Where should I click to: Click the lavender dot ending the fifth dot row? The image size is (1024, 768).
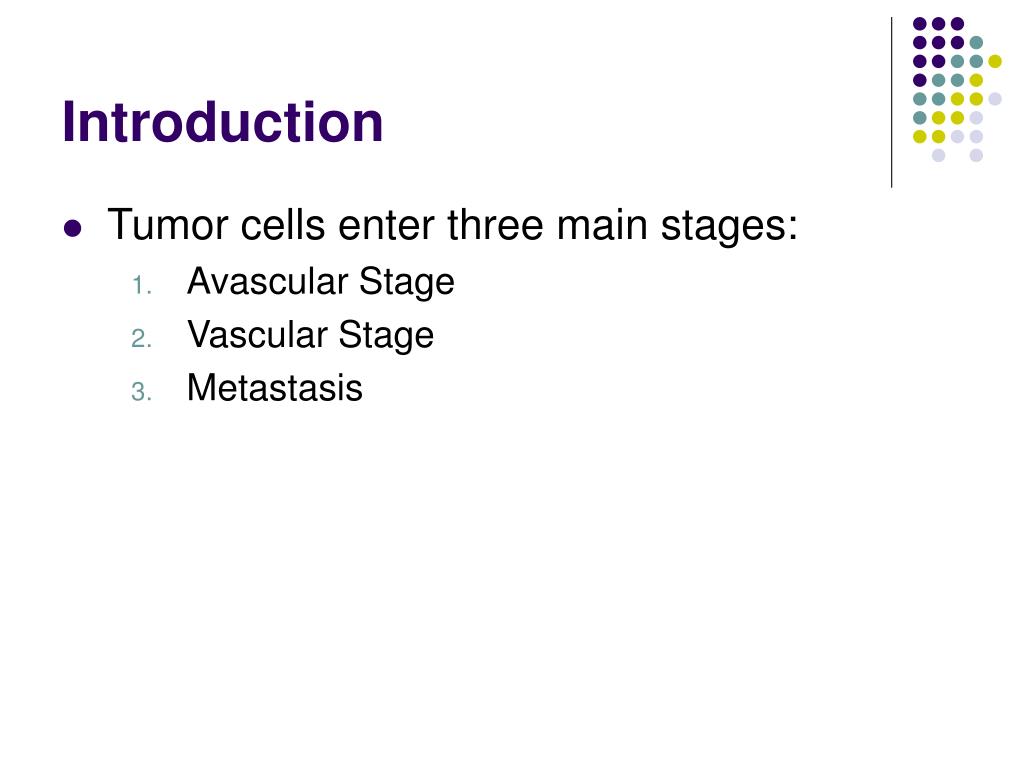995,98
